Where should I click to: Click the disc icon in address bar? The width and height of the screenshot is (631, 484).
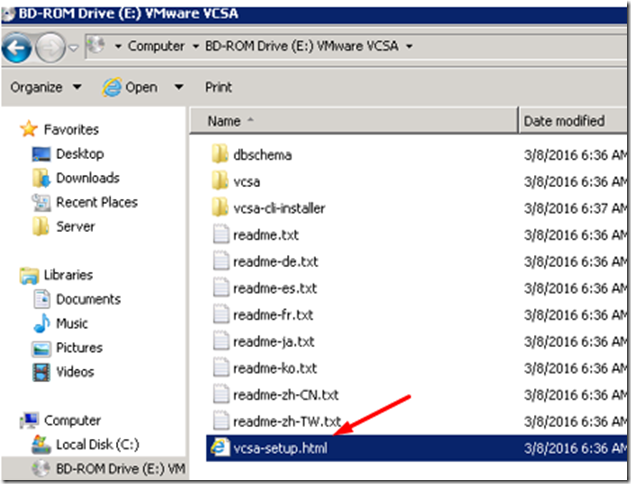(x=97, y=45)
